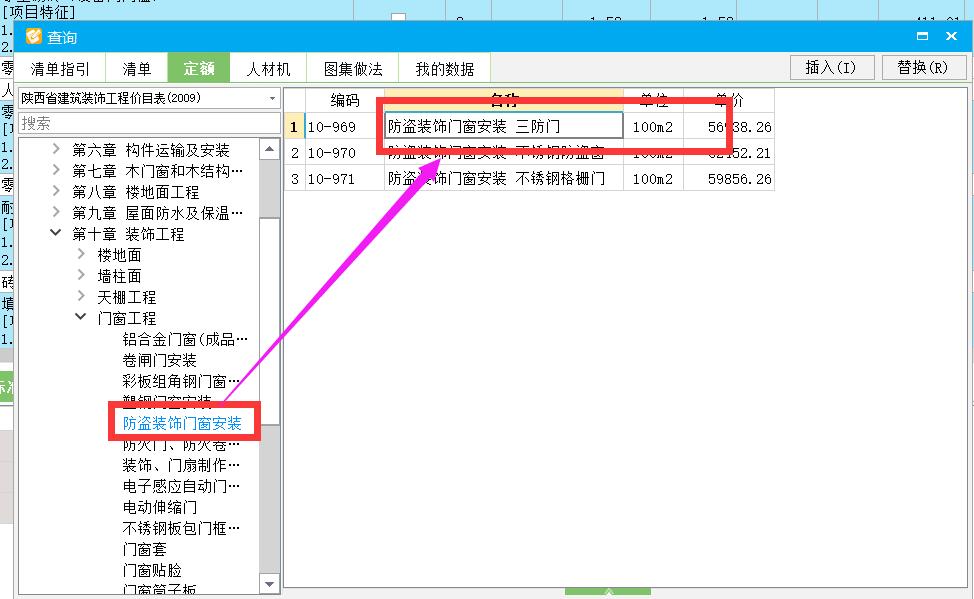Select 电动伸缩门 tree item
Screen dimensions: 974x599
[160, 507]
